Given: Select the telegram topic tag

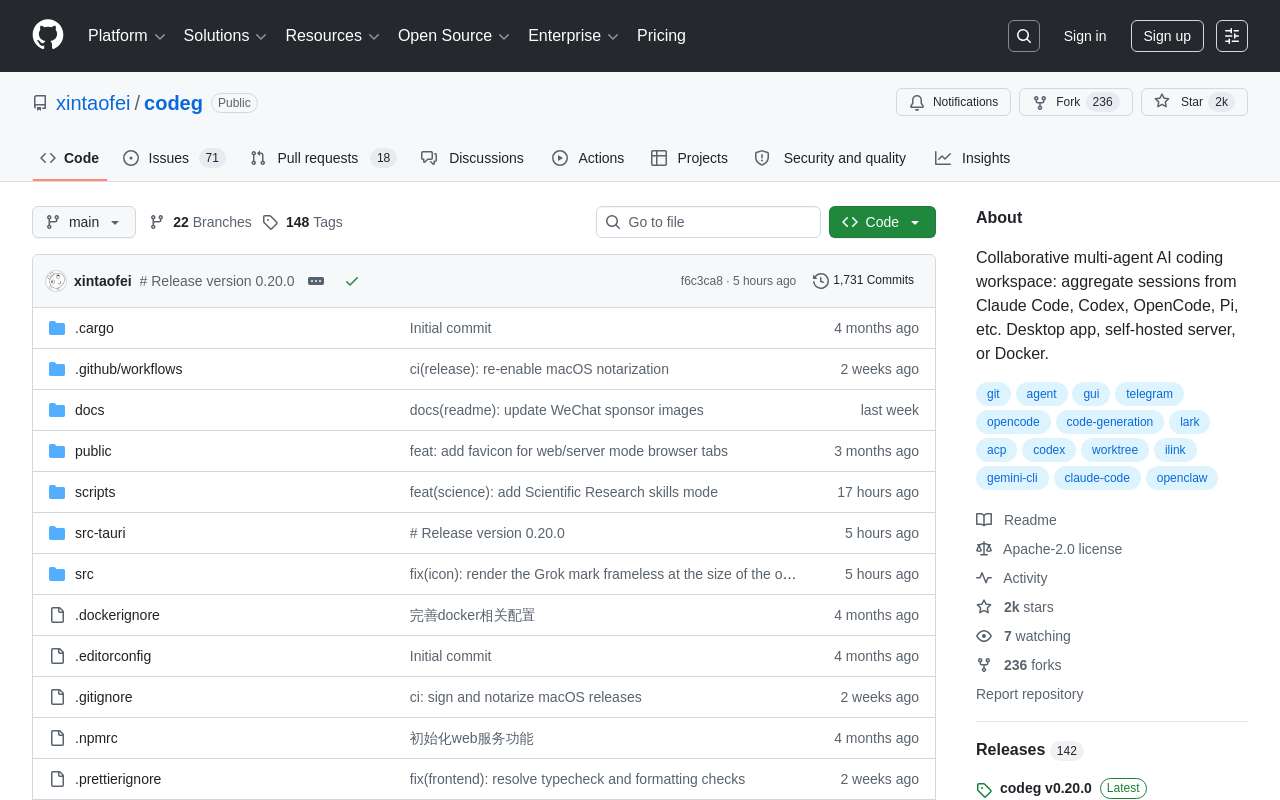Looking at the screenshot, I should (1149, 394).
